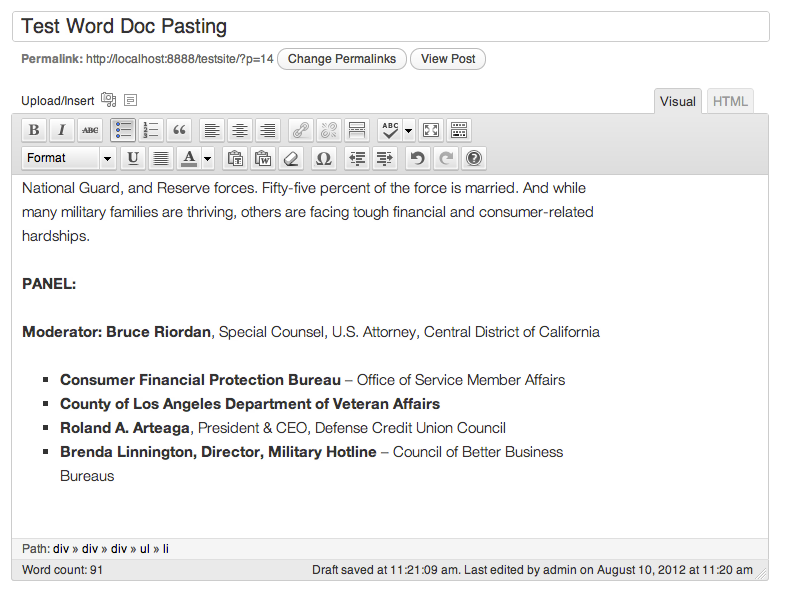Click the Change Permalinks button

point(342,59)
